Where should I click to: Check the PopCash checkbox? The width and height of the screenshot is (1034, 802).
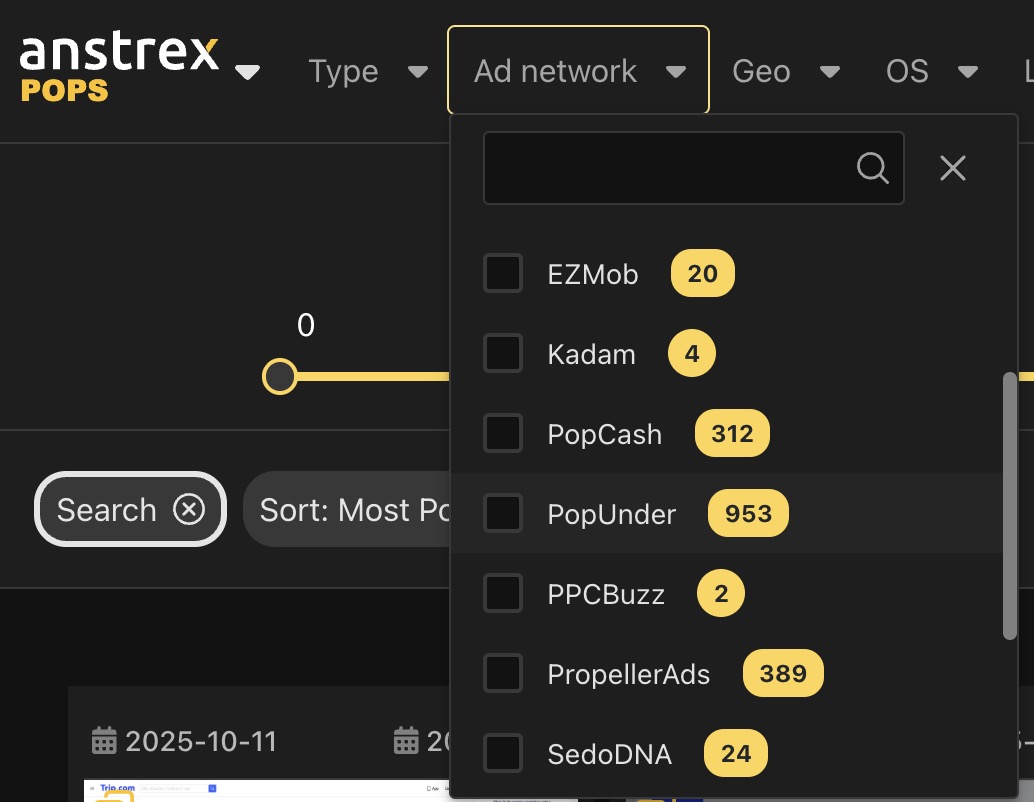503,433
